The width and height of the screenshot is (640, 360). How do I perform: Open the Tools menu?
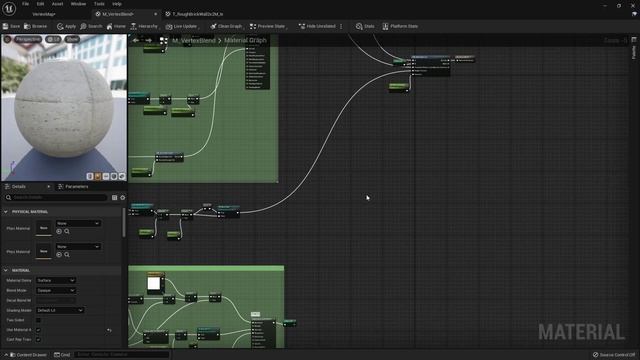tap(99, 4)
